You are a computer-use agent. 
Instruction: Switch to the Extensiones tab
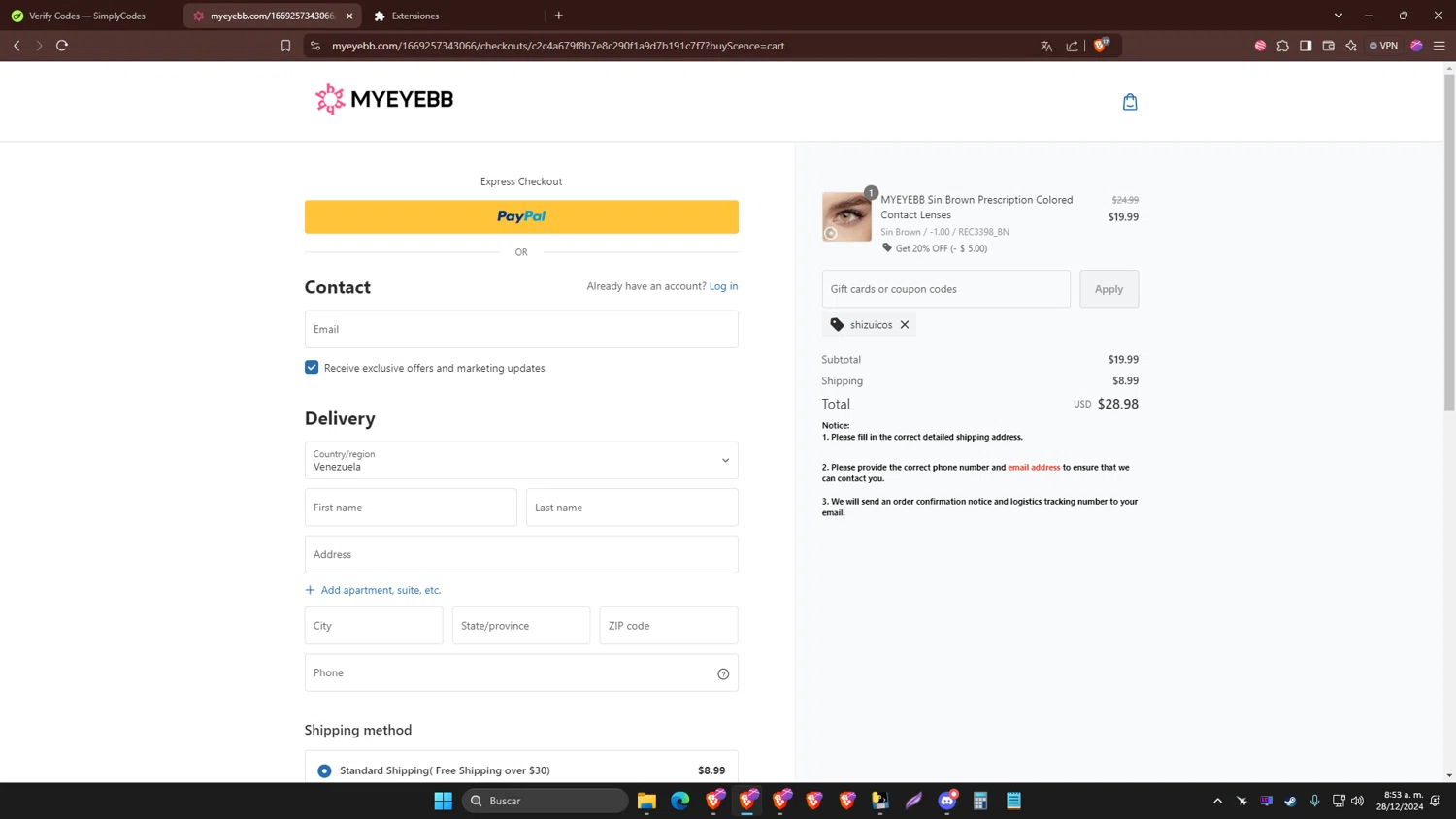[x=415, y=16]
